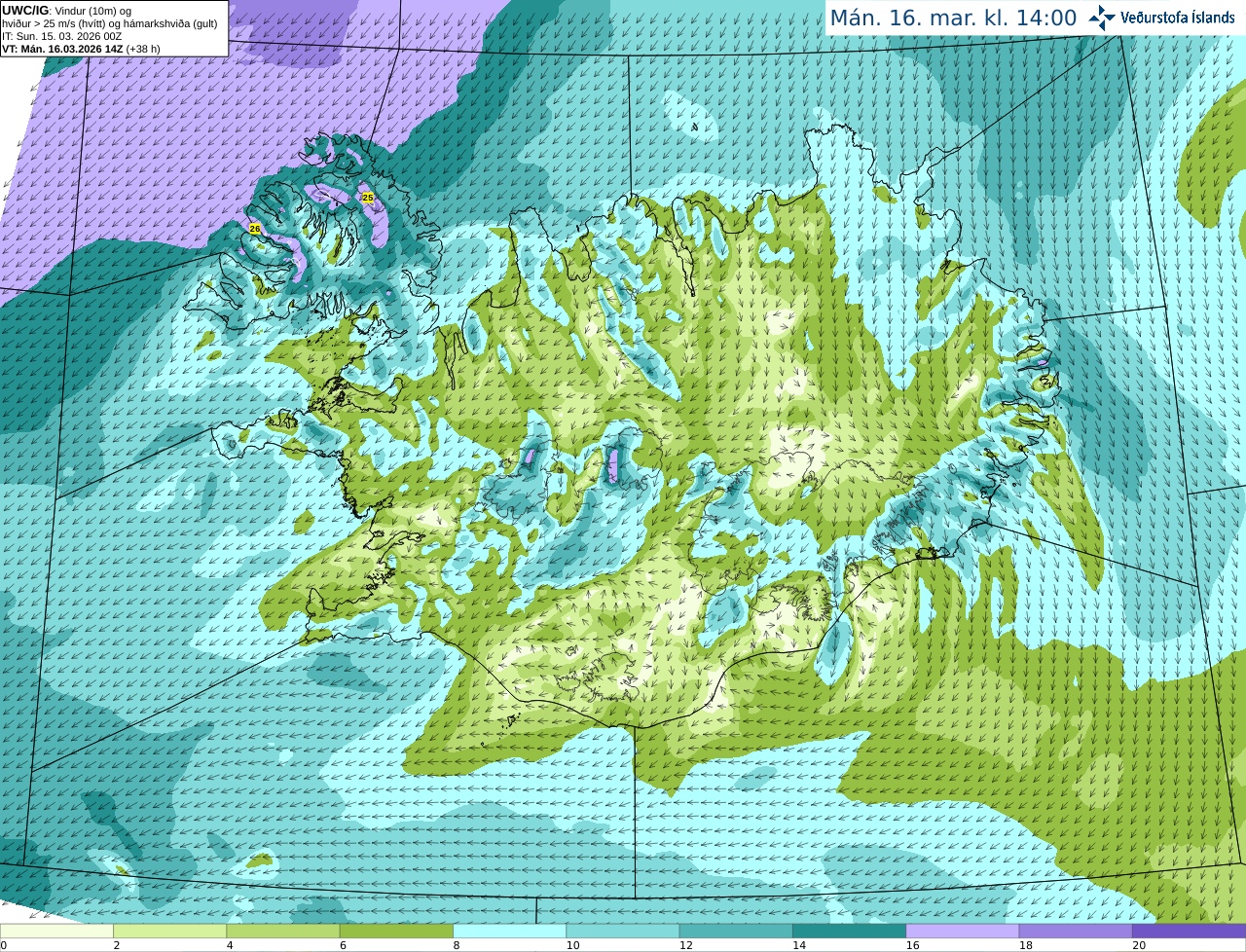This screenshot has width=1246, height=952.
Task: Click the legend scale value '10'
Action: pyautogui.click(x=572, y=945)
